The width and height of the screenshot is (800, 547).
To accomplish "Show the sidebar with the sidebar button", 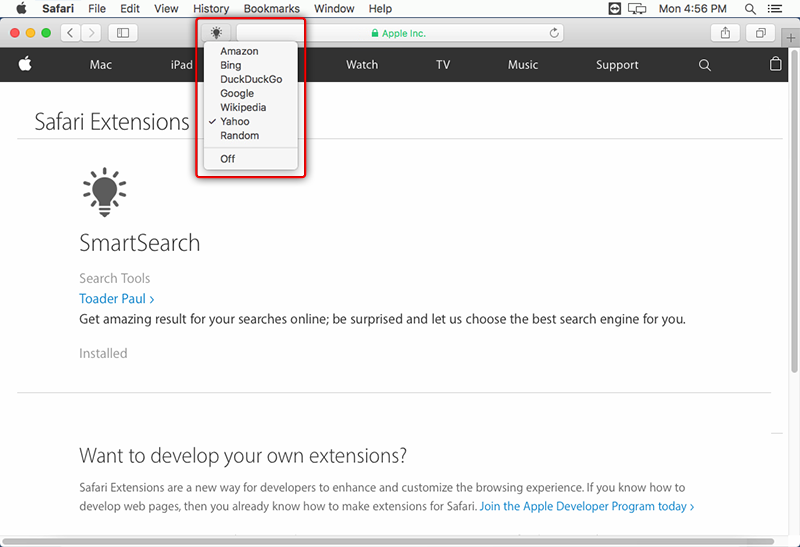I will (123, 33).
